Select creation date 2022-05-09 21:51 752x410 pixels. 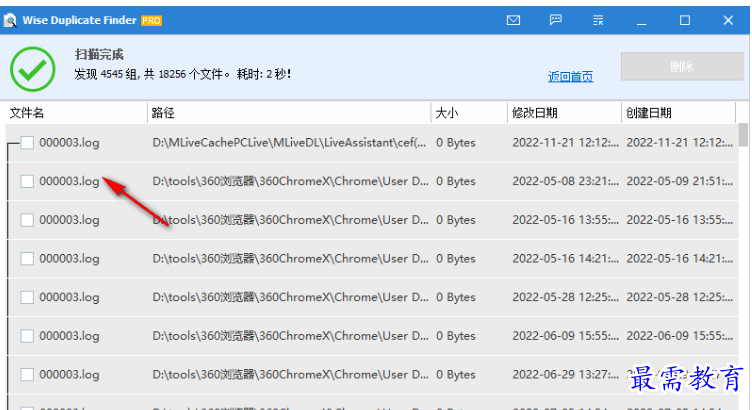(x=680, y=181)
